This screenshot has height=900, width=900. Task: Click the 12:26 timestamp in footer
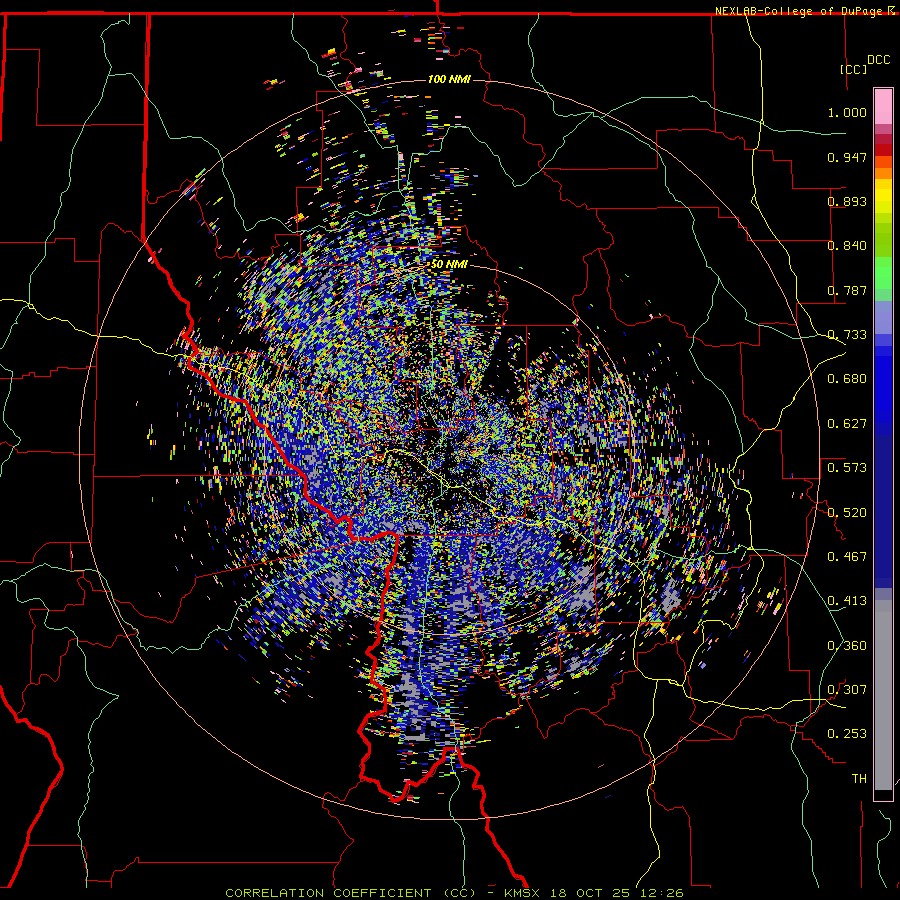[662, 893]
